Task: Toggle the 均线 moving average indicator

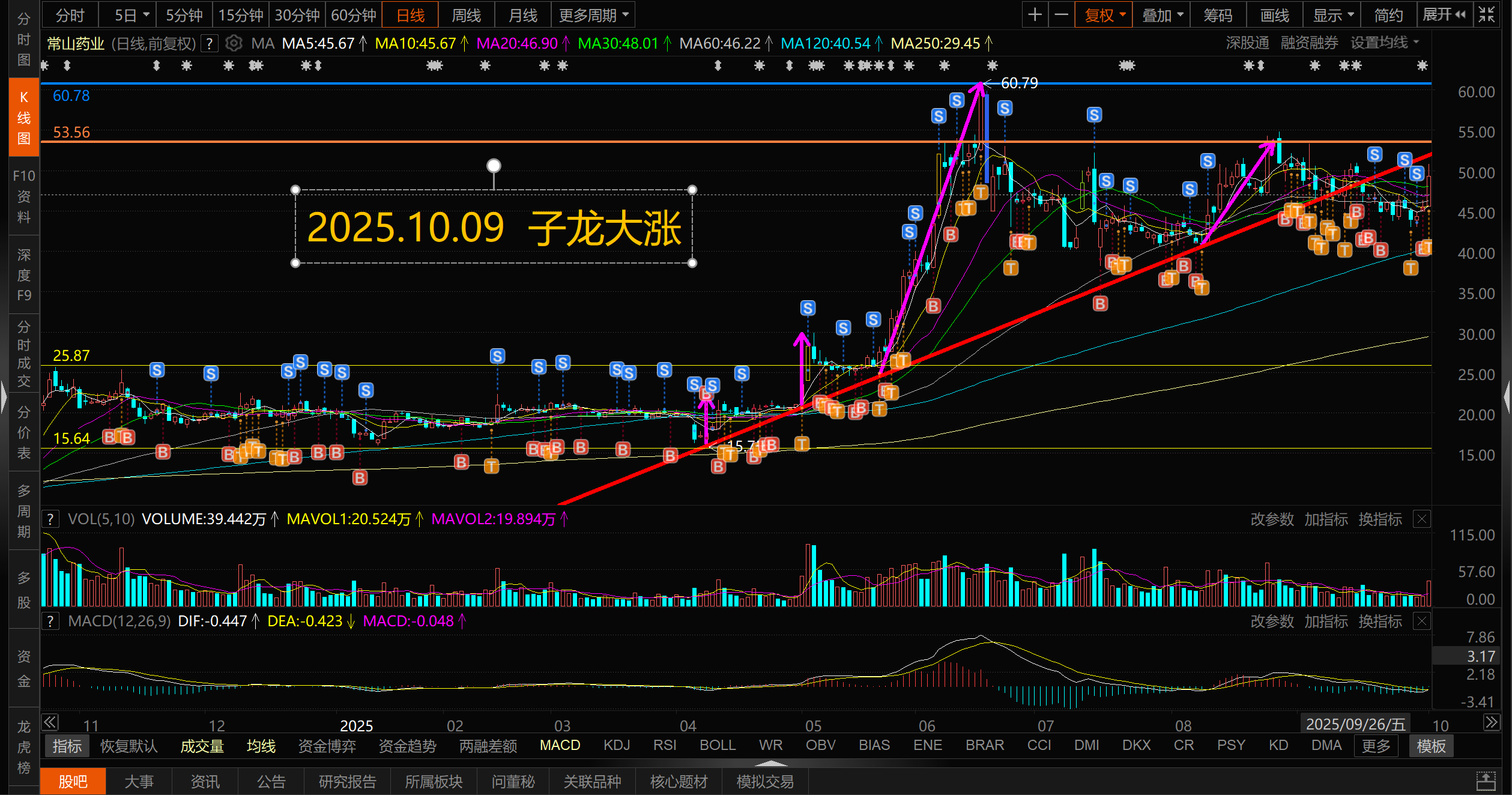Action: coord(261,746)
